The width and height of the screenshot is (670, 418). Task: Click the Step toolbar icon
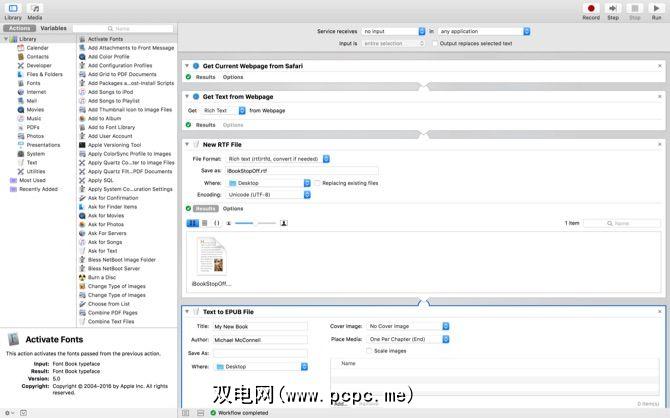613,9
